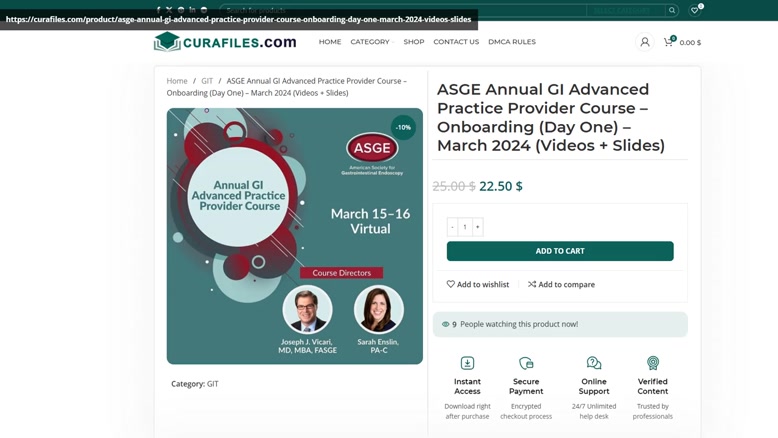Open the DMCA RULES page
This screenshot has height=438, width=778.
[512, 42]
